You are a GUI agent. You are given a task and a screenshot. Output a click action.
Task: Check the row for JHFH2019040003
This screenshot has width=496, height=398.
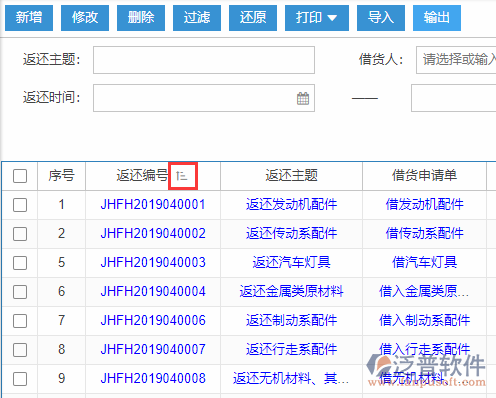point(20,263)
